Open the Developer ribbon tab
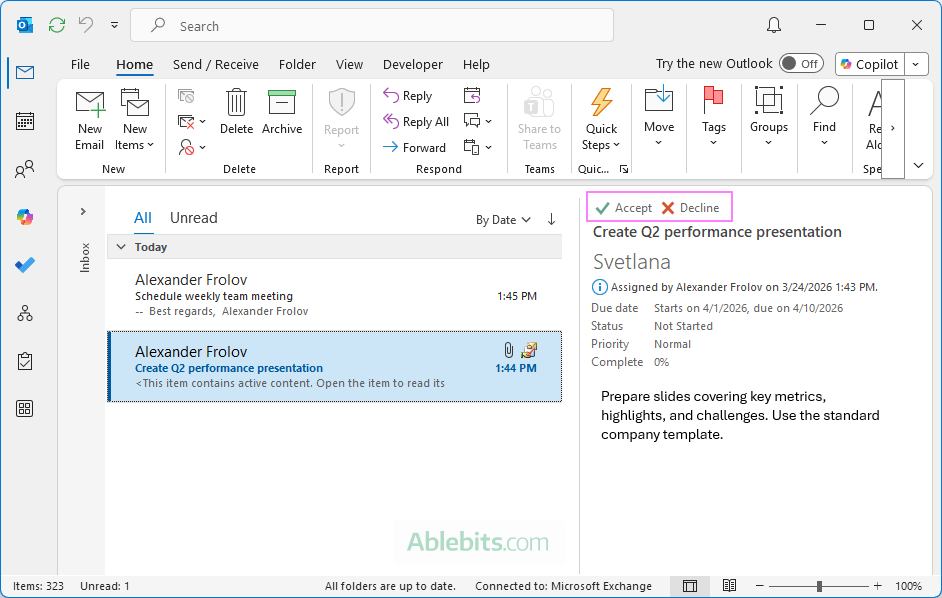Viewport: 942px width, 598px height. pyautogui.click(x=412, y=64)
